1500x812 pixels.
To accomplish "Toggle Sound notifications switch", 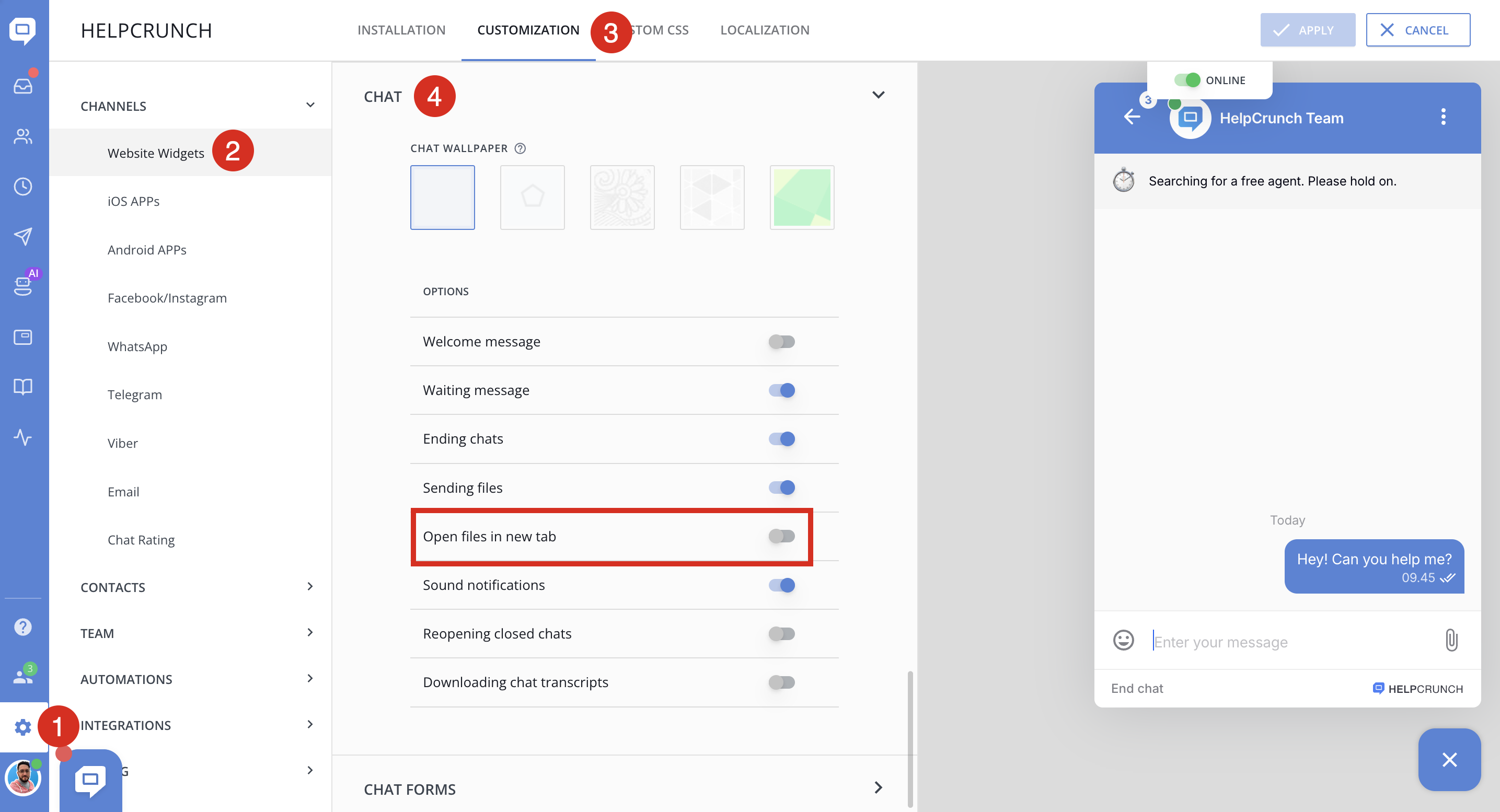I will (781, 585).
